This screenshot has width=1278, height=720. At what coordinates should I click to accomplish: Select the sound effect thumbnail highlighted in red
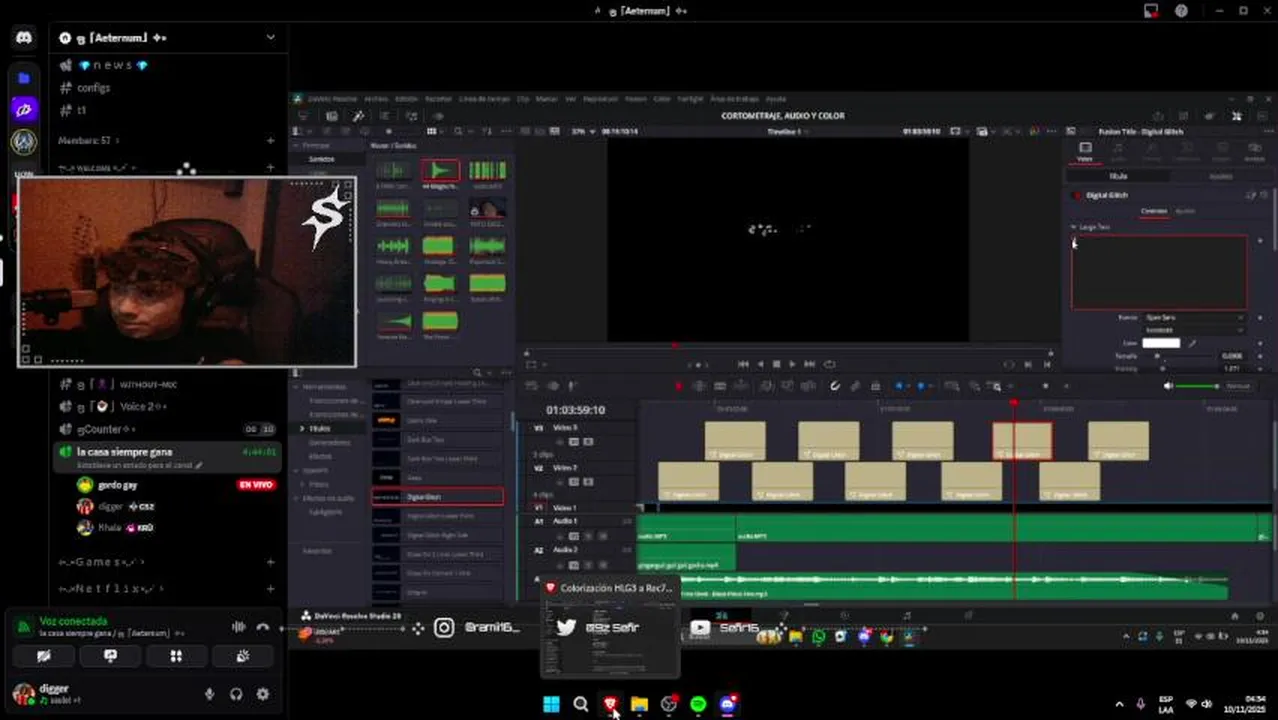(x=440, y=171)
